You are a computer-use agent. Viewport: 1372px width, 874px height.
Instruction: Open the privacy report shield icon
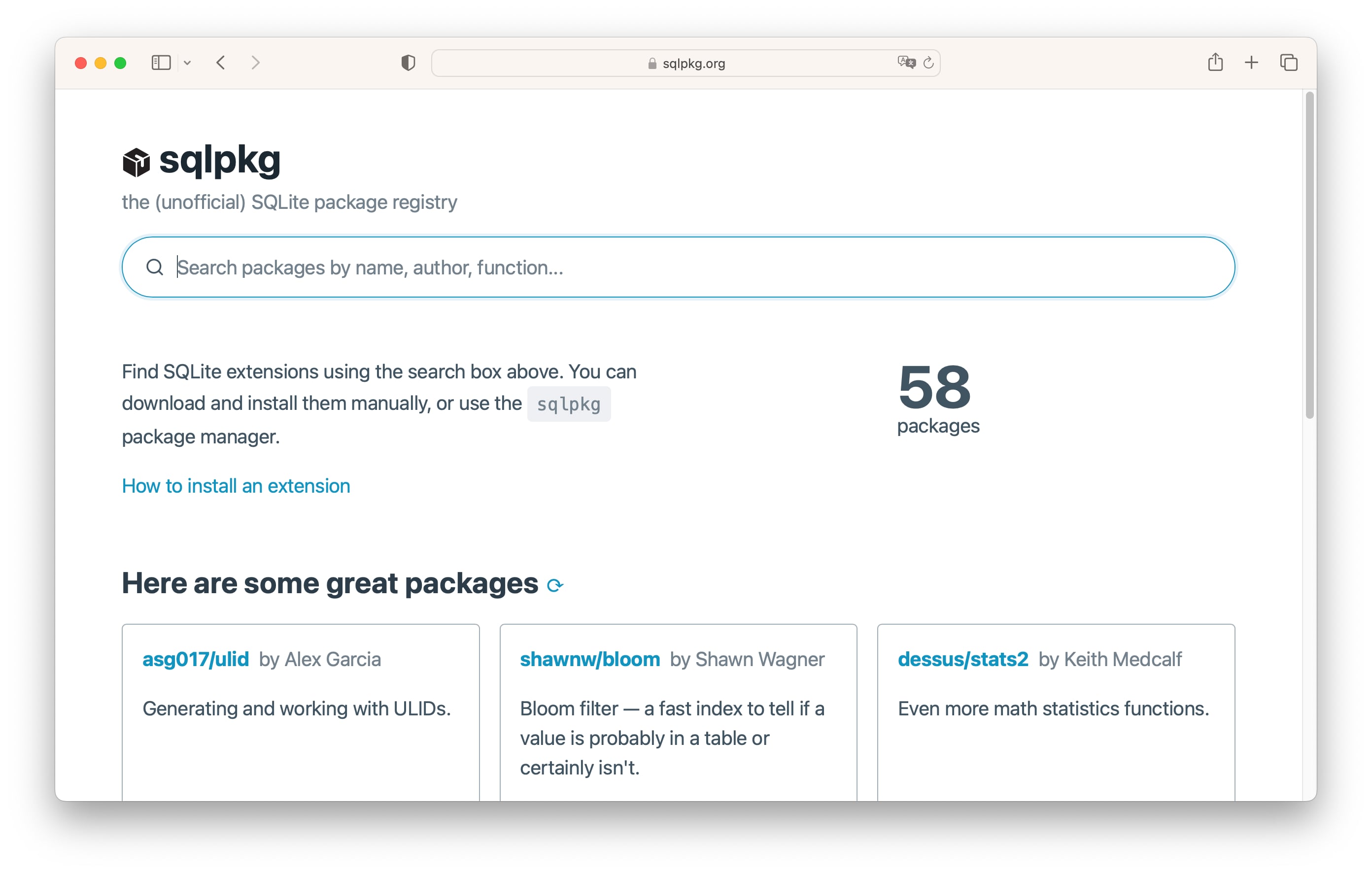[408, 63]
